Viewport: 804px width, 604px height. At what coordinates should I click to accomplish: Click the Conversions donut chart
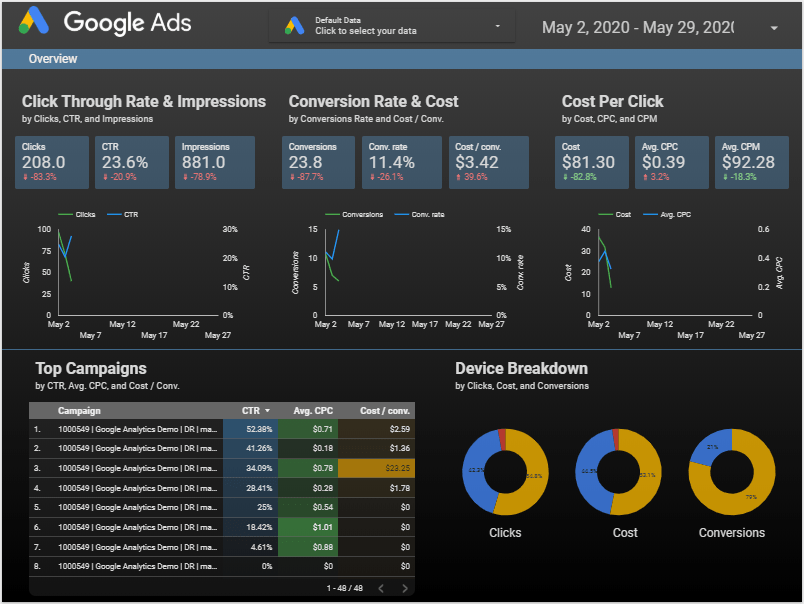(732, 472)
